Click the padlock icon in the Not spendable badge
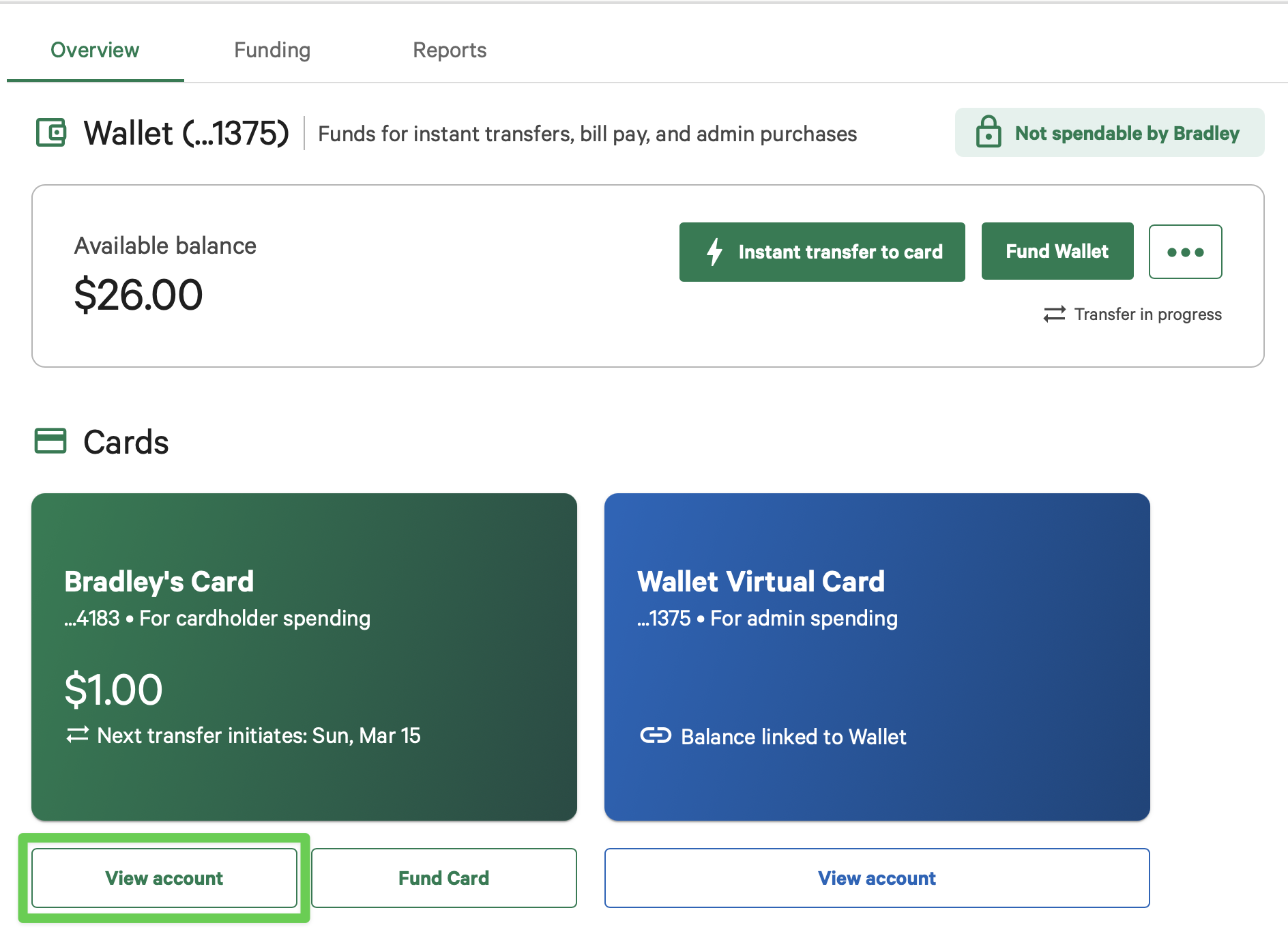Screen dimensions: 1288x936 tap(988, 132)
